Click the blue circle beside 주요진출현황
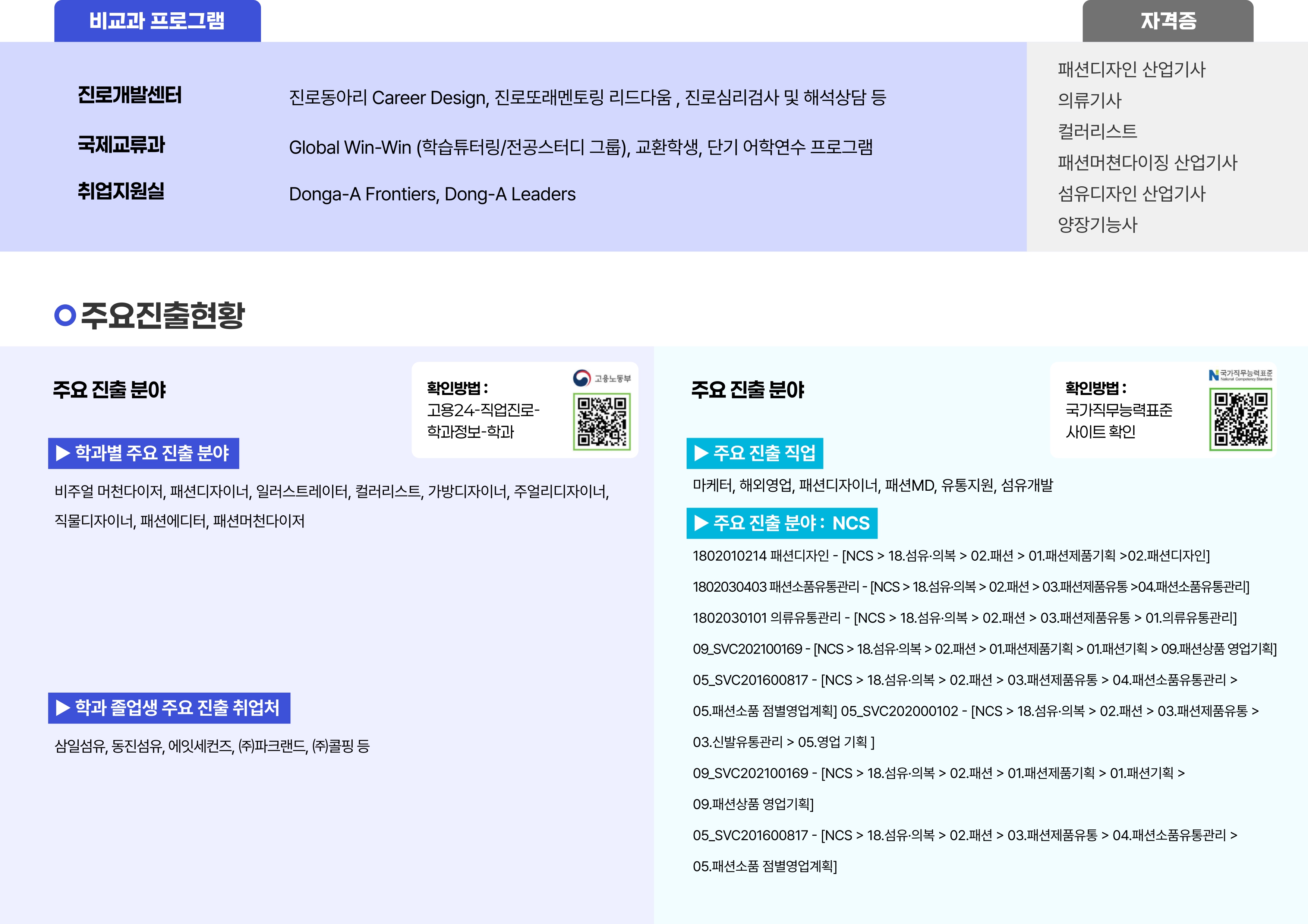The width and height of the screenshot is (1308, 924). pos(65,316)
